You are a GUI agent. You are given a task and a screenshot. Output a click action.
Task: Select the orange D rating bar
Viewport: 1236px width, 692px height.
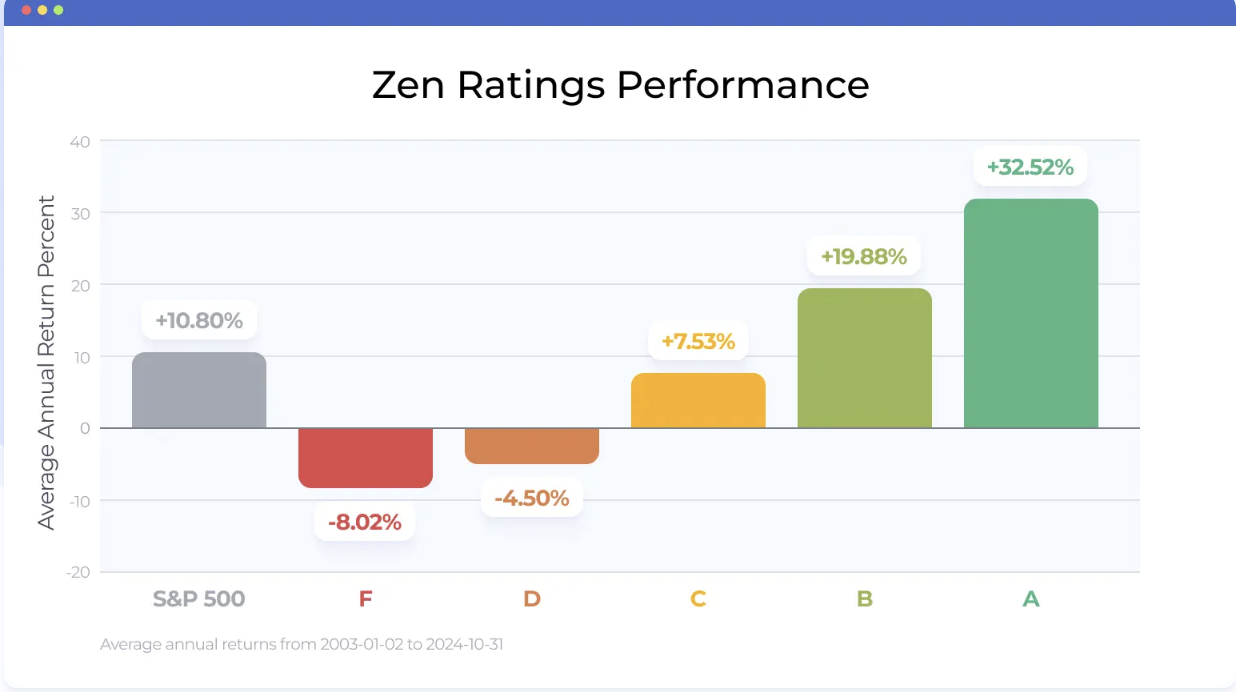[x=532, y=445]
